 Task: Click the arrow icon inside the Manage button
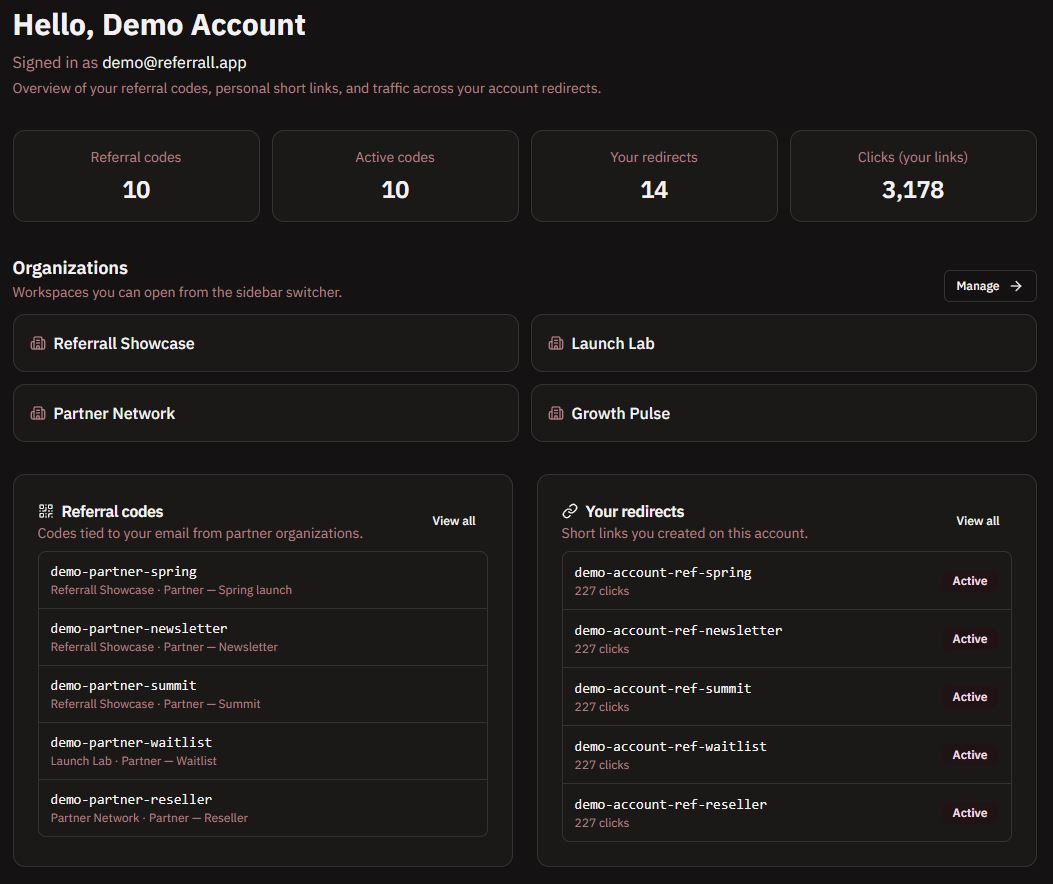[1018, 285]
